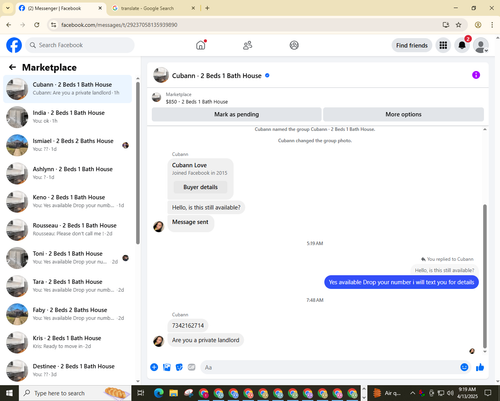500x401 pixels.
Task: Open Chrome three-dot menu
Action: pyautogui.click(x=492, y=25)
